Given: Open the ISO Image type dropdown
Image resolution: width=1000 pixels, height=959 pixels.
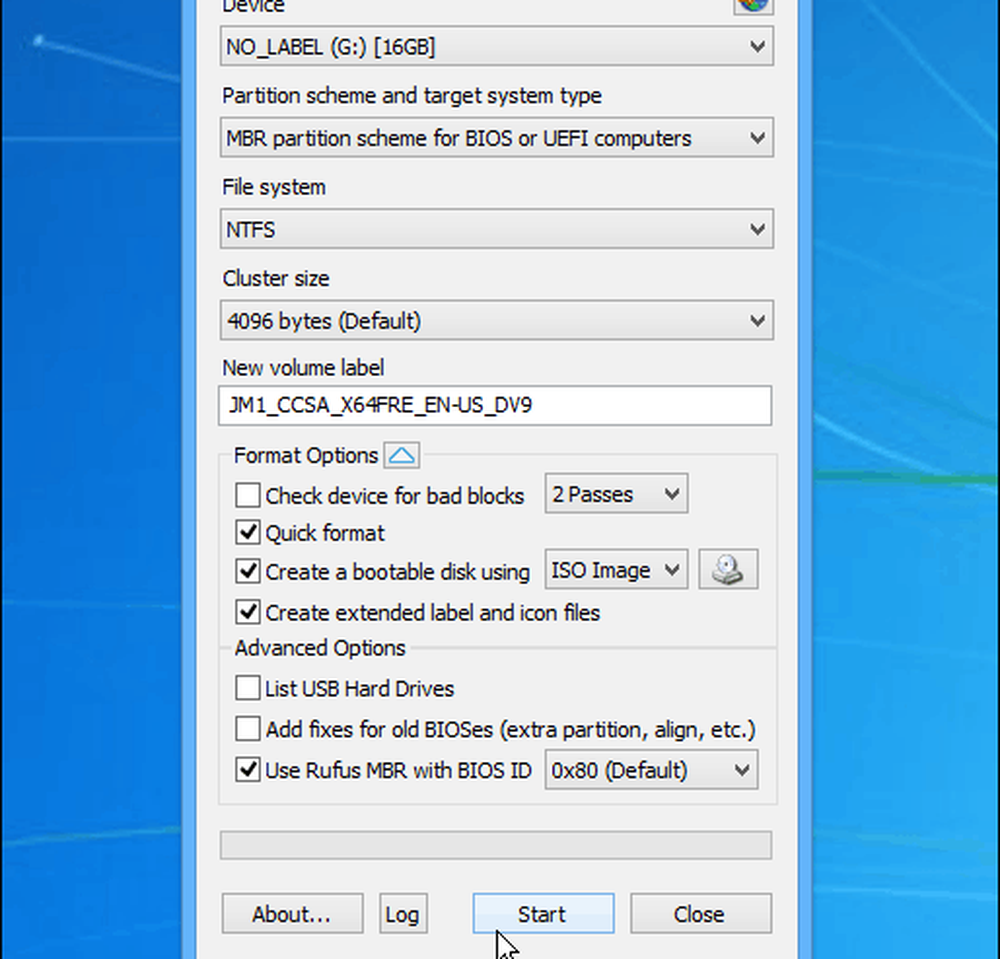Looking at the screenshot, I should pyautogui.click(x=616, y=569).
